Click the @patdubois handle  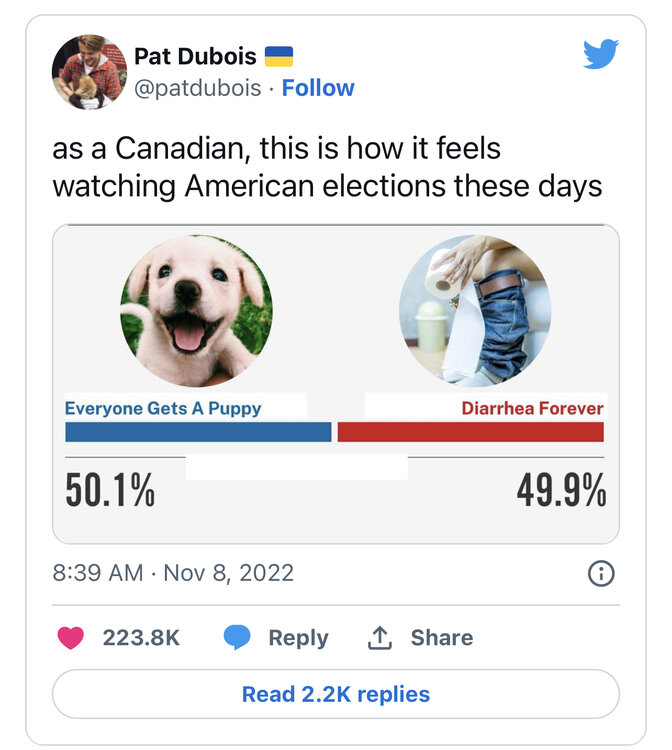click(x=199, y=88)
